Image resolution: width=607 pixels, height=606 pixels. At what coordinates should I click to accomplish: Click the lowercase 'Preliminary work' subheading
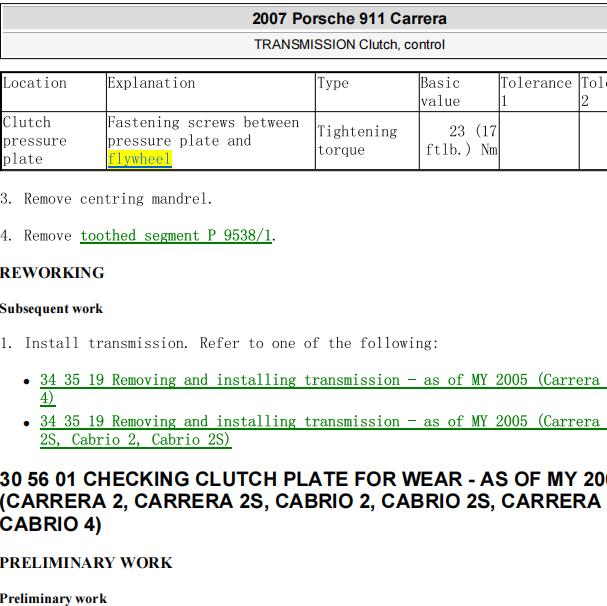[x=53, y=598]
